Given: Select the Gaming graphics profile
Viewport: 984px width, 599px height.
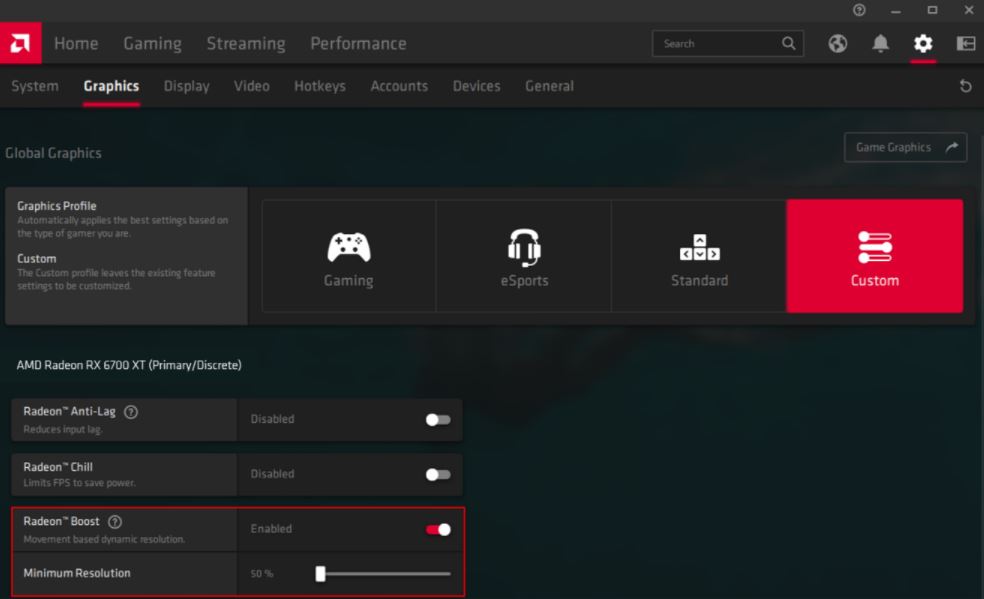Looking at the screenshot, I should 348,256.
